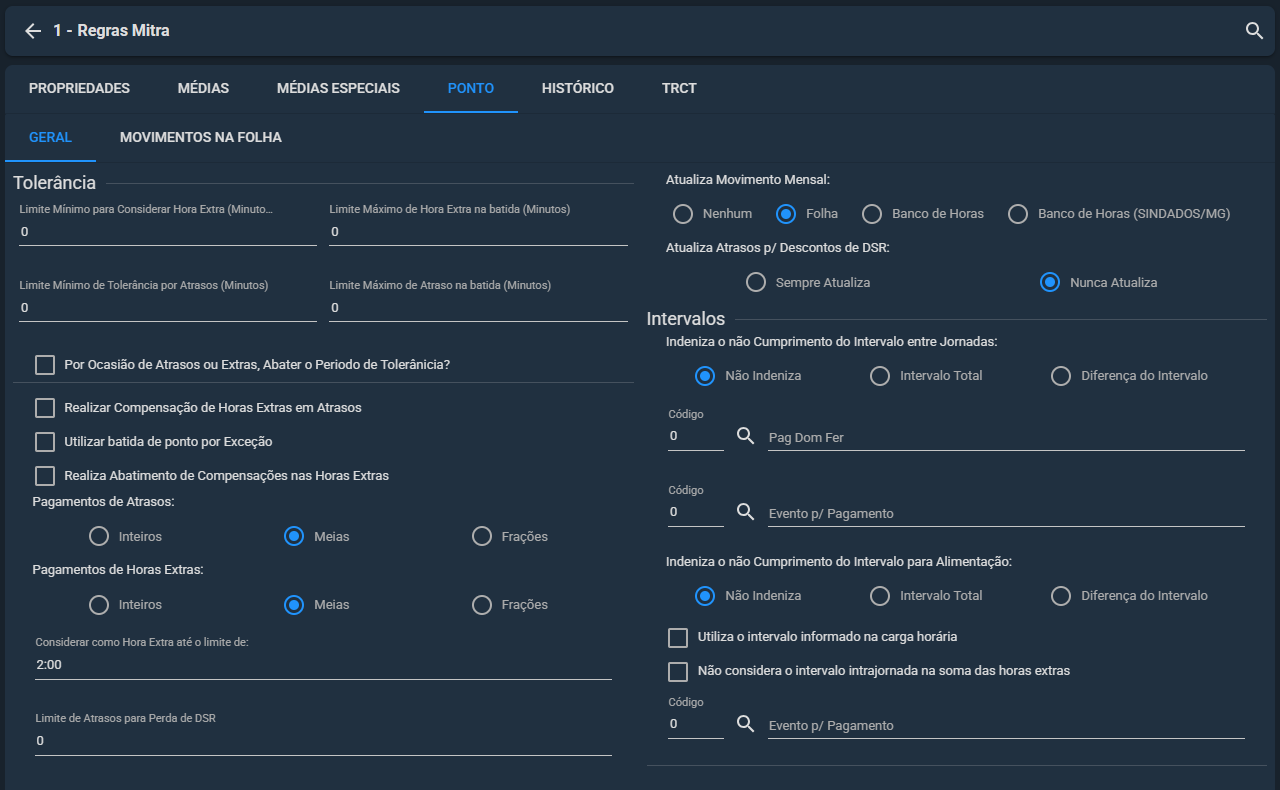Viewport: 1280px width, 790px height.
Task: Click search icon next to Pag Dom Fer
Action: pyautogui.click(x=745, y=436)
